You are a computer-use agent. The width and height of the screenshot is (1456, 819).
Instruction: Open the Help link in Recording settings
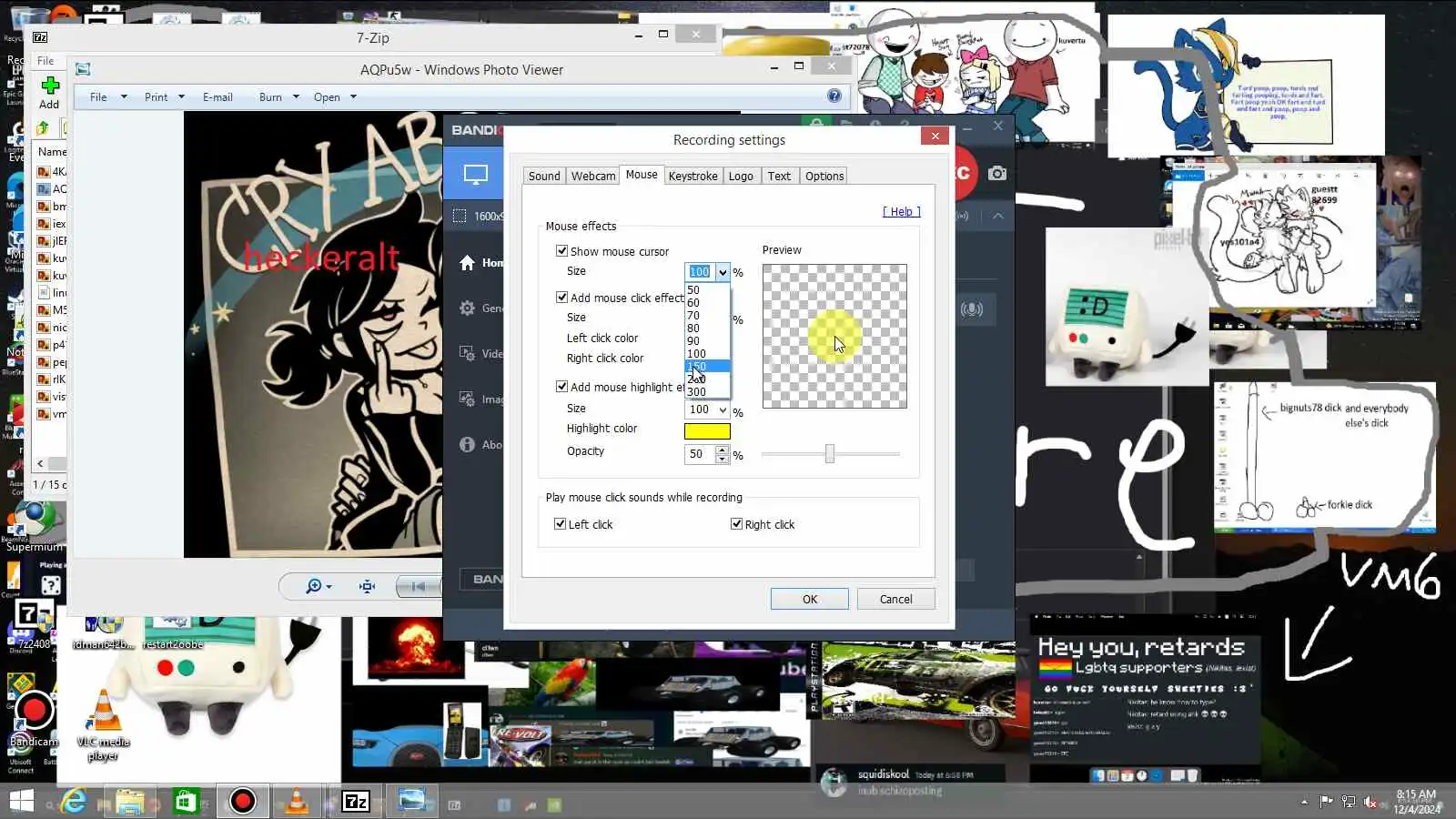902,212
